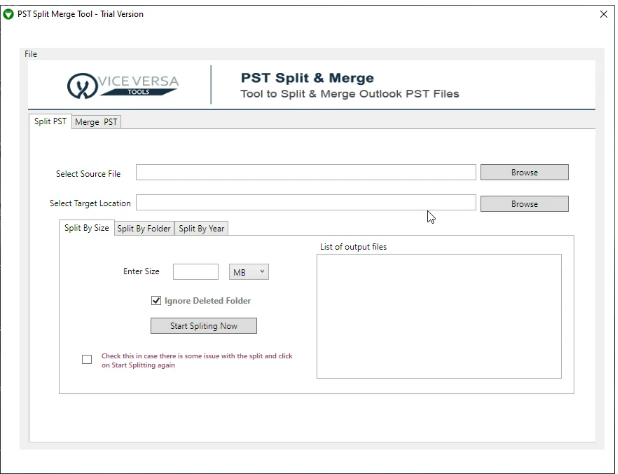Click the PST Split & Merge heading
The height and width of the screenshot is (474, 618).
[307, 78]
